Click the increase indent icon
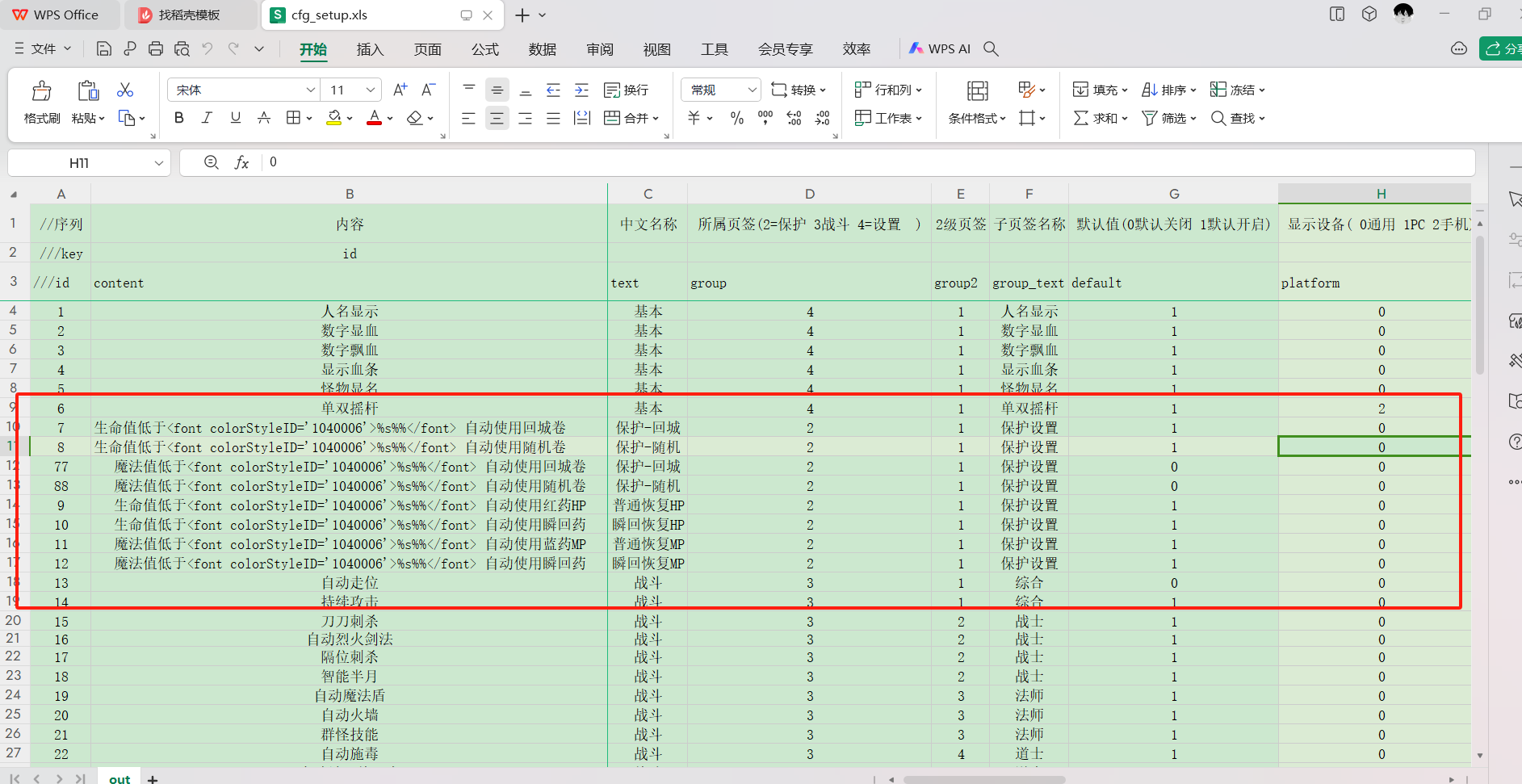Viewport: 1522px width, 784px height. click(x=581, y=90)
